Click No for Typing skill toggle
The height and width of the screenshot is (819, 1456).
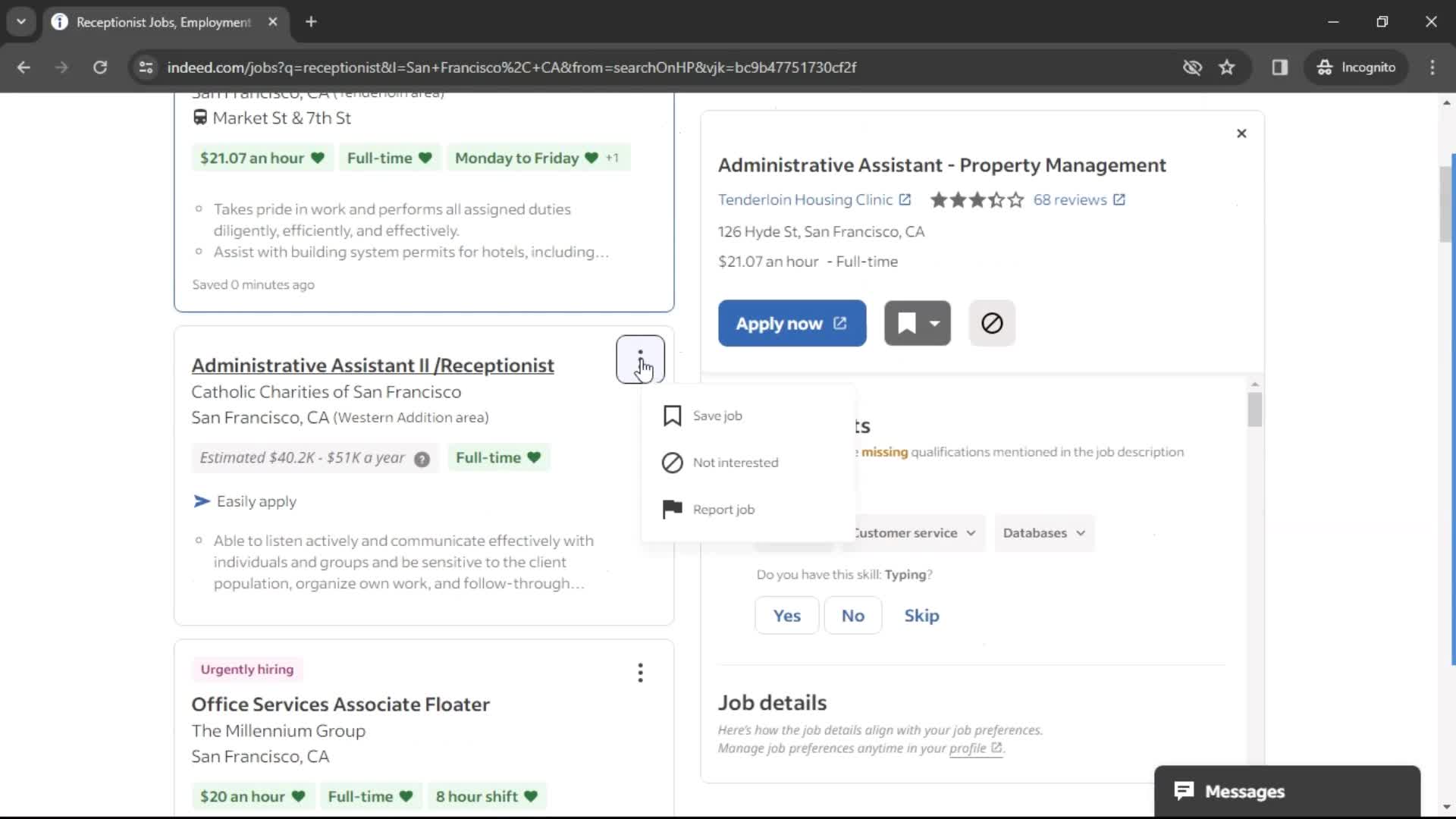click(x=853, y=615)
